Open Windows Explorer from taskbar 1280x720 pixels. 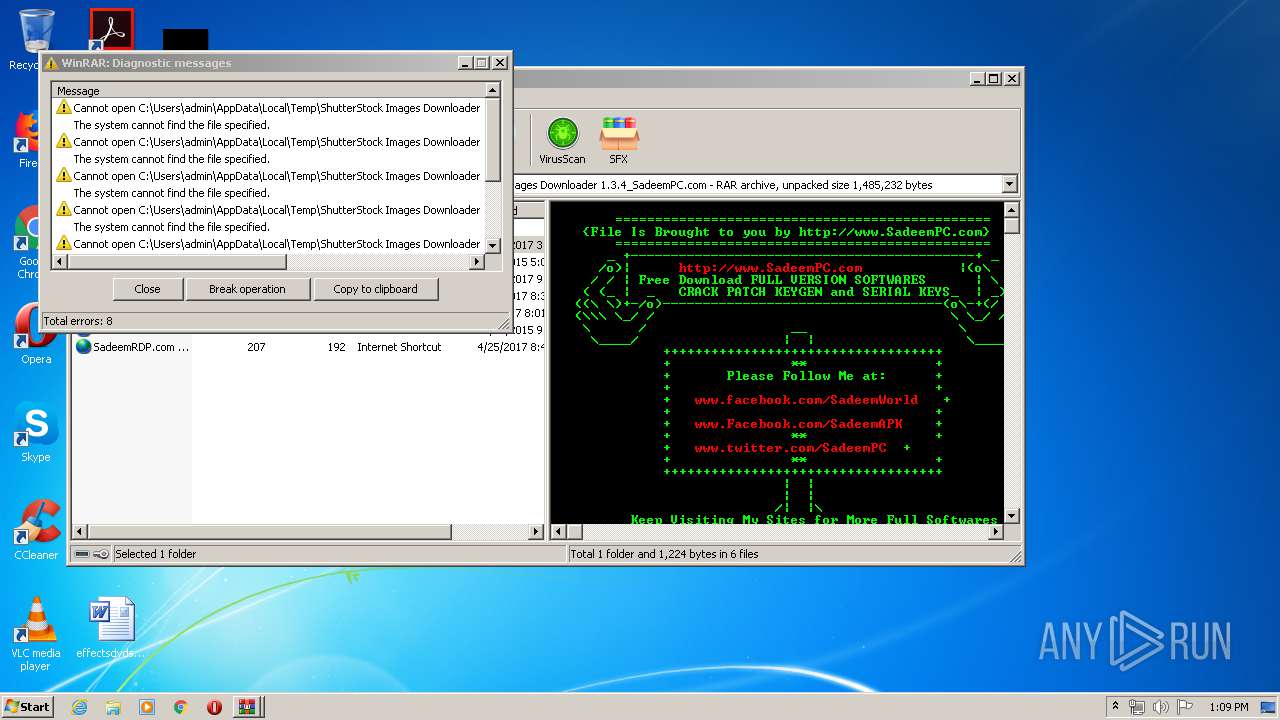(x=113, y=707)
